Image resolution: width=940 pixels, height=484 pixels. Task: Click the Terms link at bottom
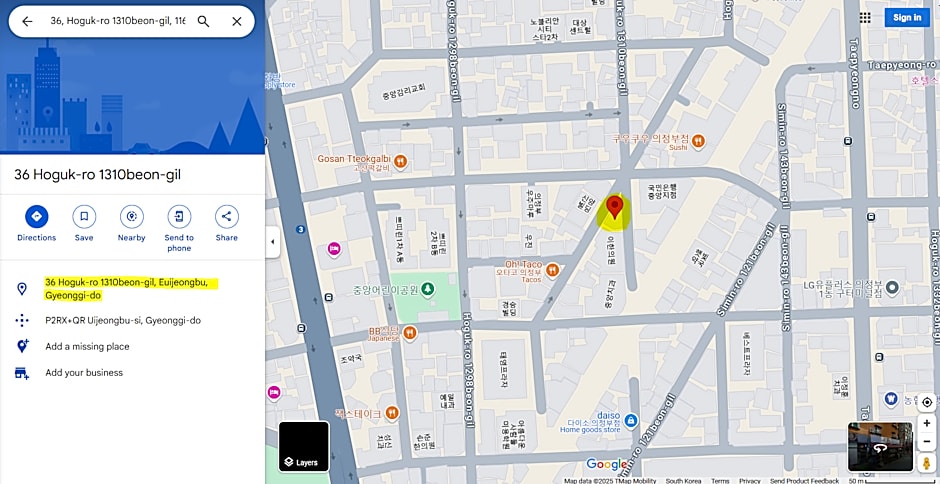tap(720, 480)
